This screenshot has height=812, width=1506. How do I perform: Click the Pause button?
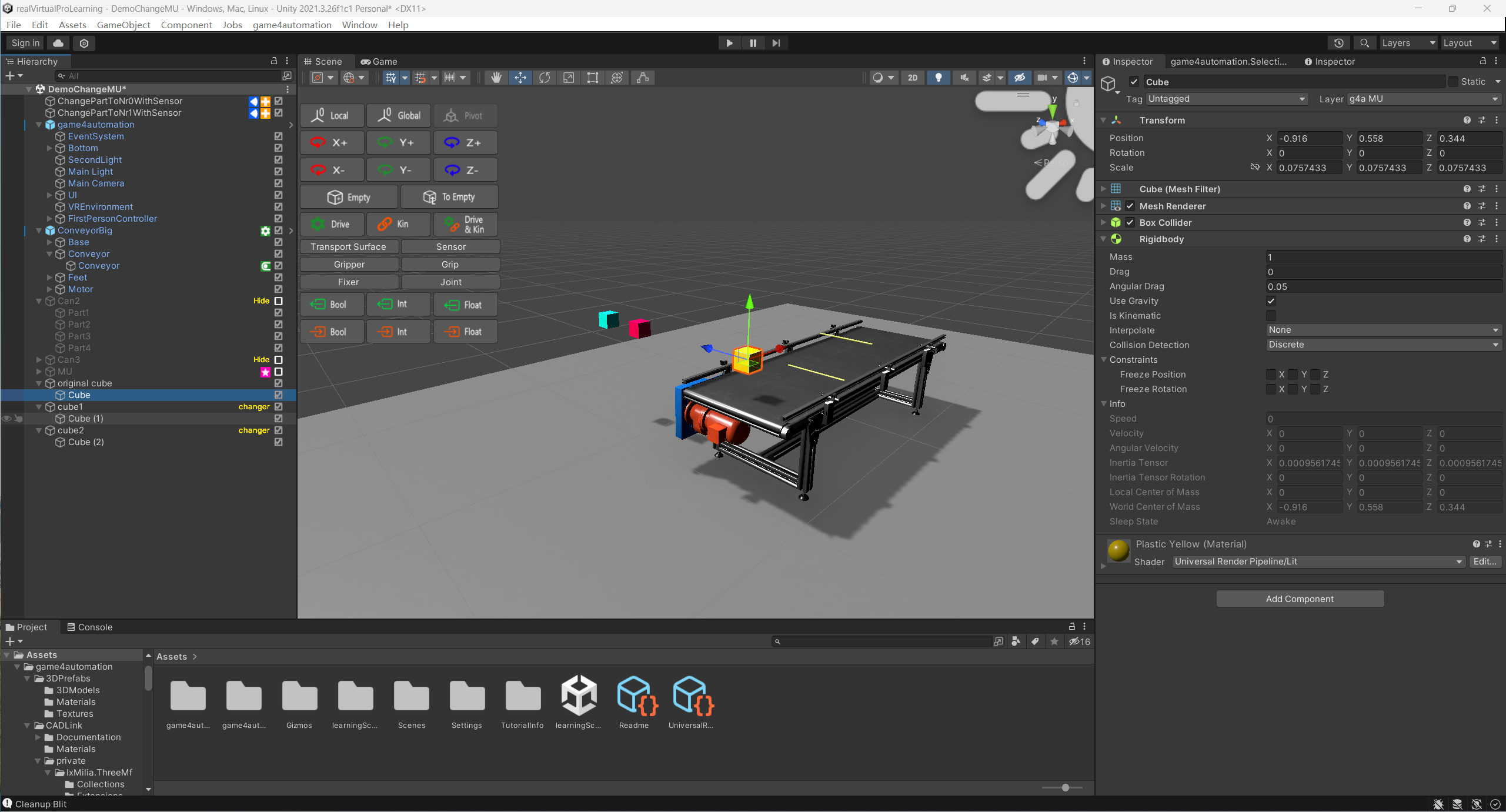coord(753,43)
